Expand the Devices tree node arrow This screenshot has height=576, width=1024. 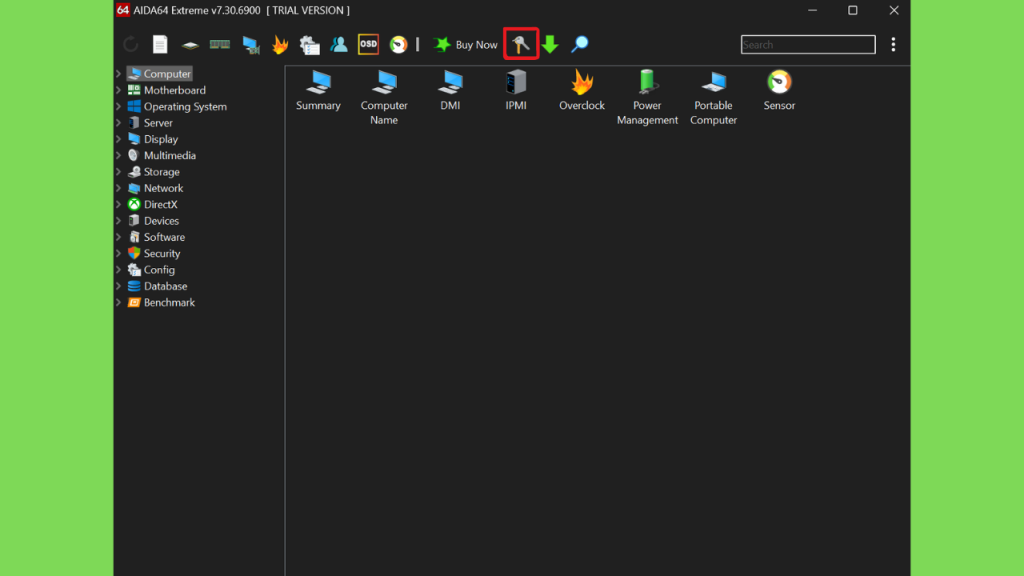[x=119, y=221]
